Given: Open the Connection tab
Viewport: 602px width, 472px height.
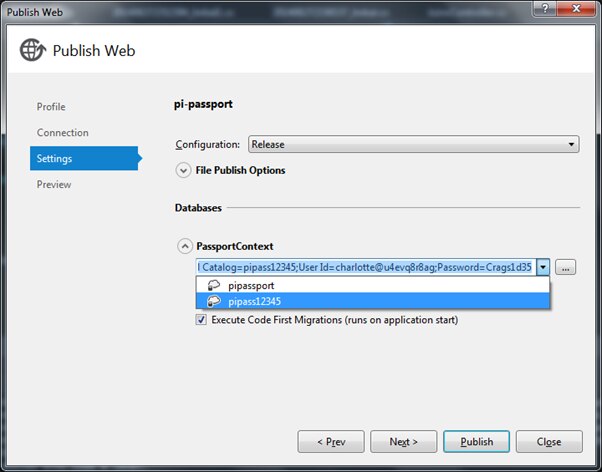Looking at the screenshot, I should pos(62,133).
